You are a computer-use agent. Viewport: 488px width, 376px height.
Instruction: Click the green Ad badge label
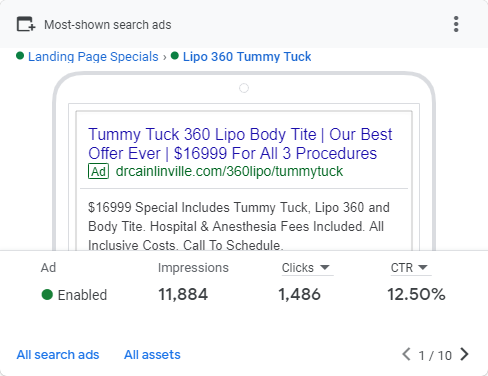[98, 171]
